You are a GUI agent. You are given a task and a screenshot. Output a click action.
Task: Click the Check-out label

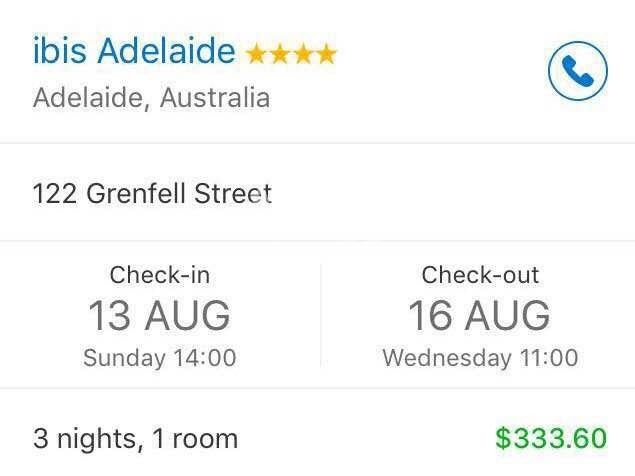(x=480, y=275)
